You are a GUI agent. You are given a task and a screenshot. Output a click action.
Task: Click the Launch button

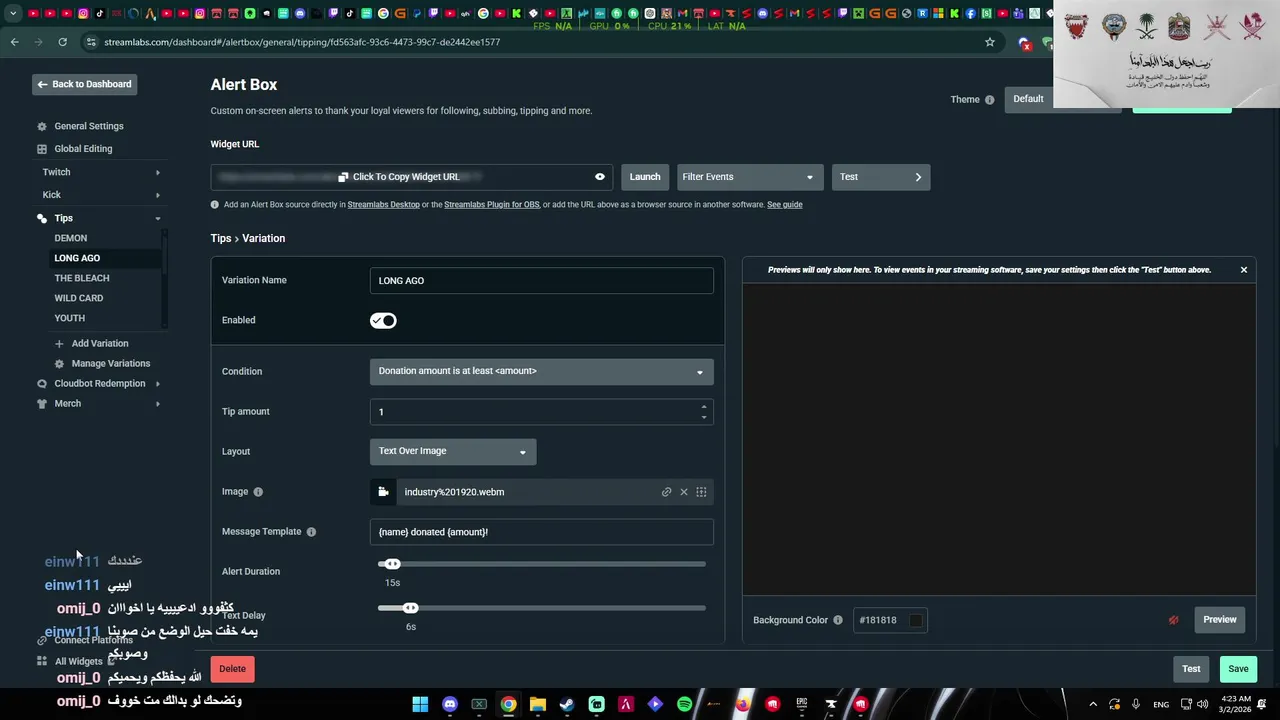pos(645,177)
